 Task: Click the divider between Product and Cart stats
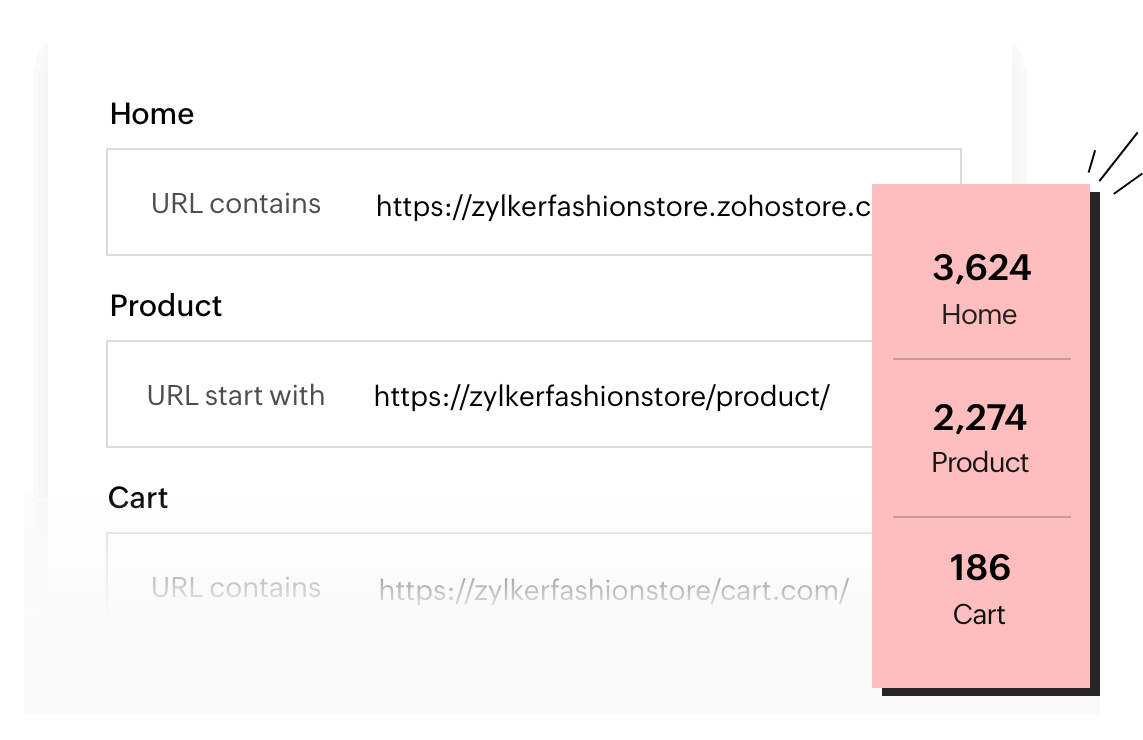point(981,517)
